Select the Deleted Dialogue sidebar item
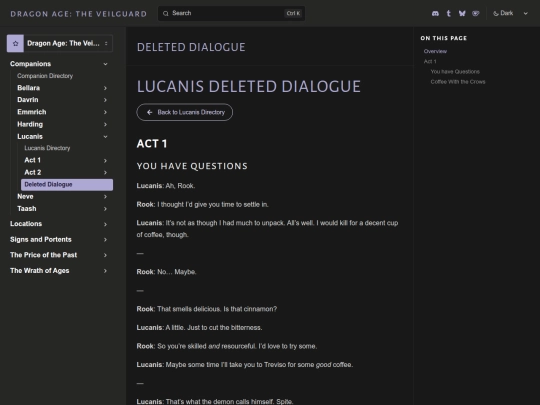 [x=67, y=185]
